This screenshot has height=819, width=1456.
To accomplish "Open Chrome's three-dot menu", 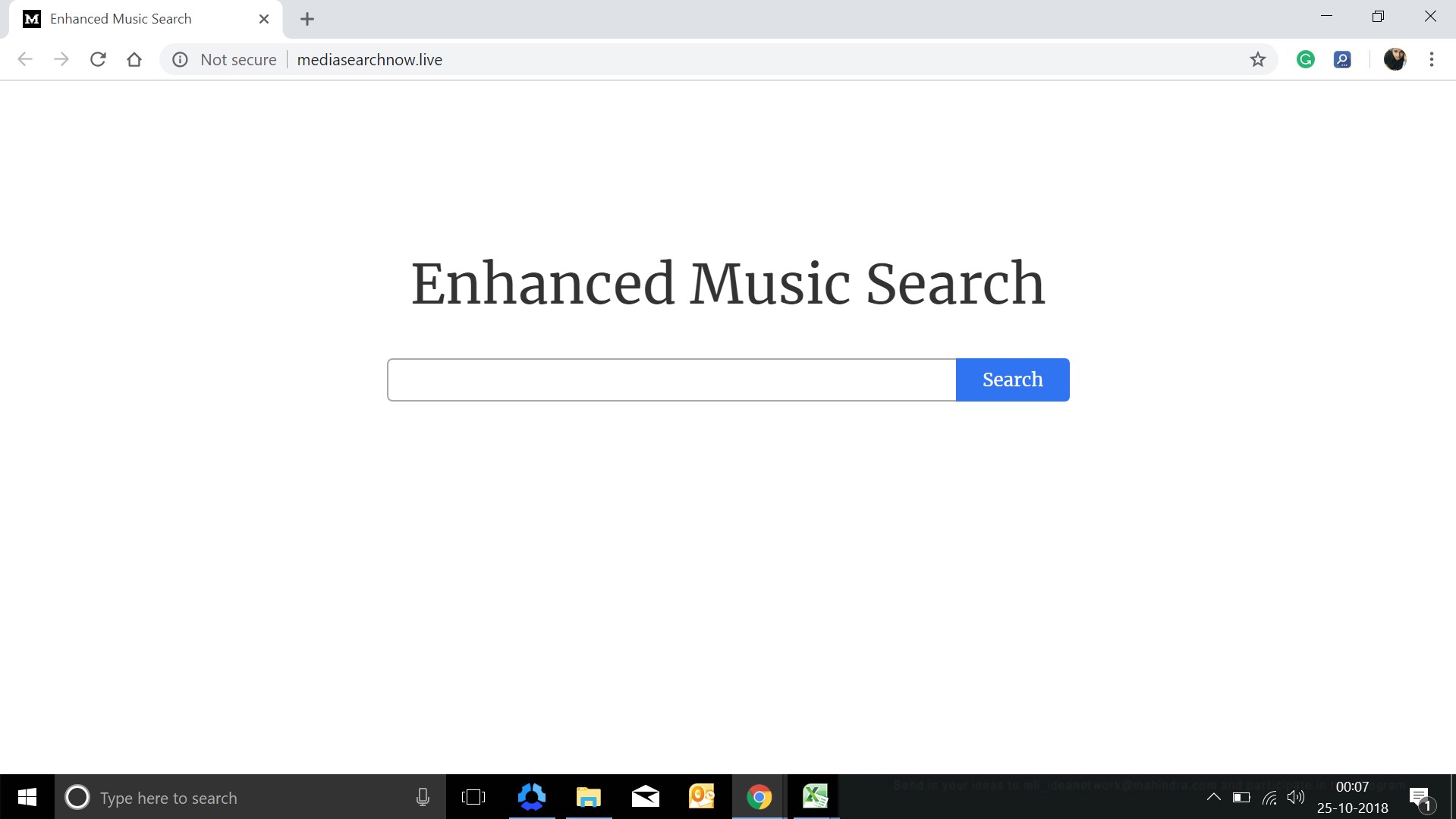I will (x=1432, y=59).
